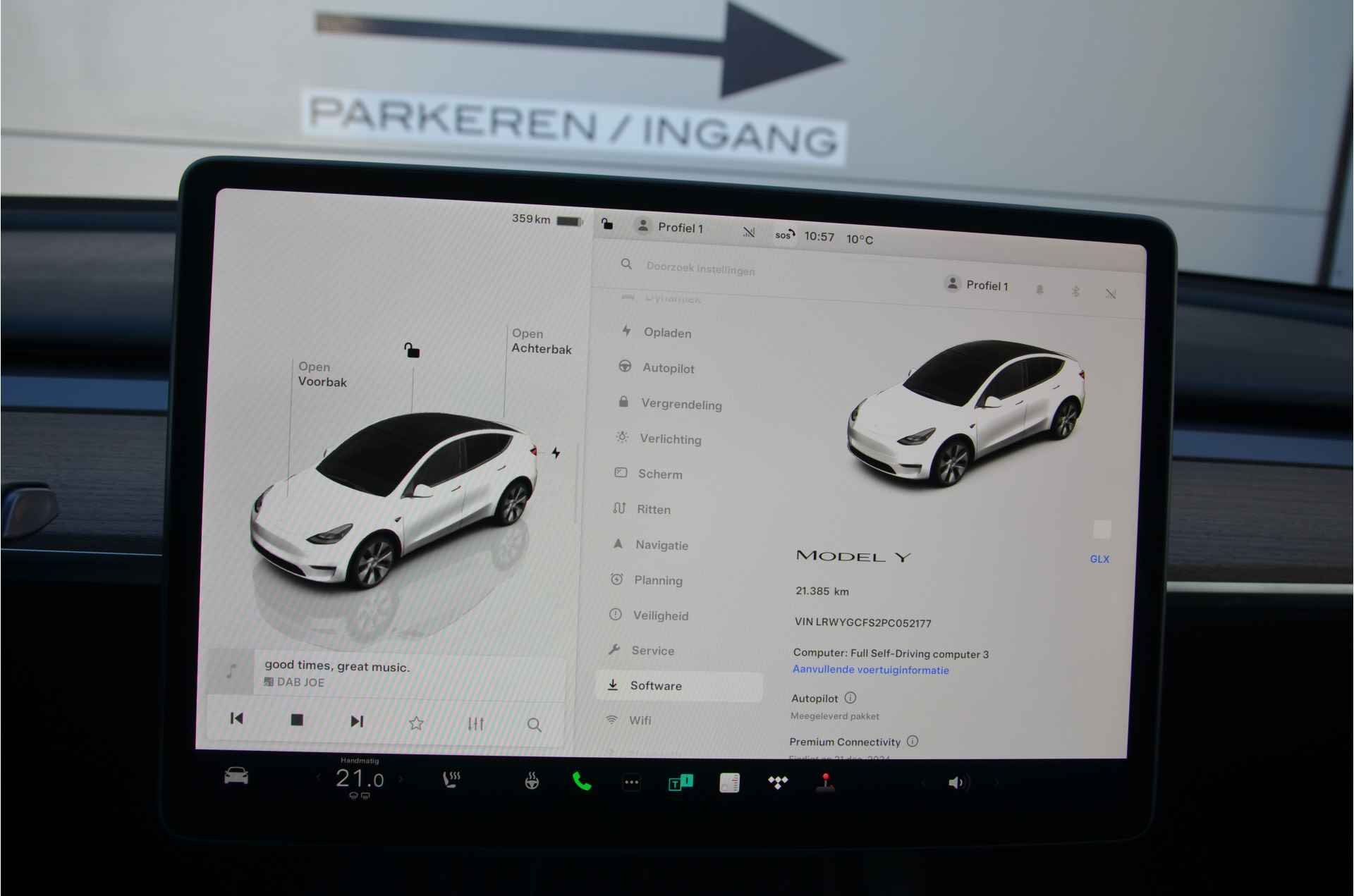Screen dimensions: 1354x896
Task: Tap the car controls icon in bottom bar
Action: 236,776
